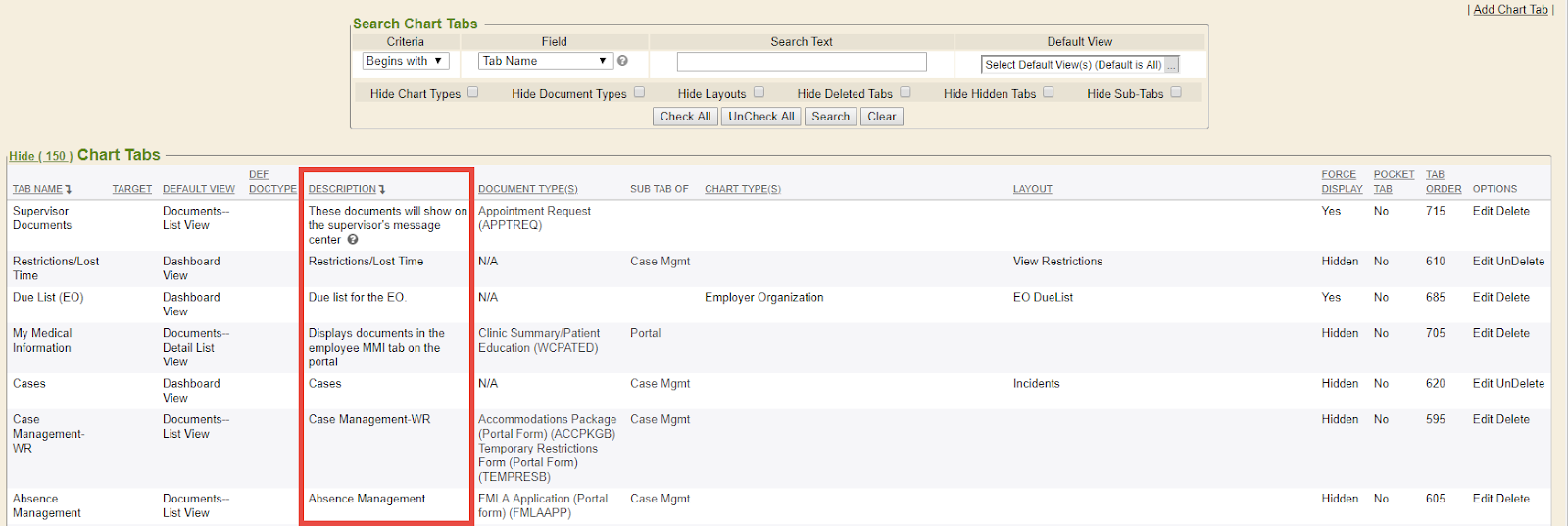Click sort arrow next to DESCRIPTION header
The image size is (1568, 526).
click(382, 189)
